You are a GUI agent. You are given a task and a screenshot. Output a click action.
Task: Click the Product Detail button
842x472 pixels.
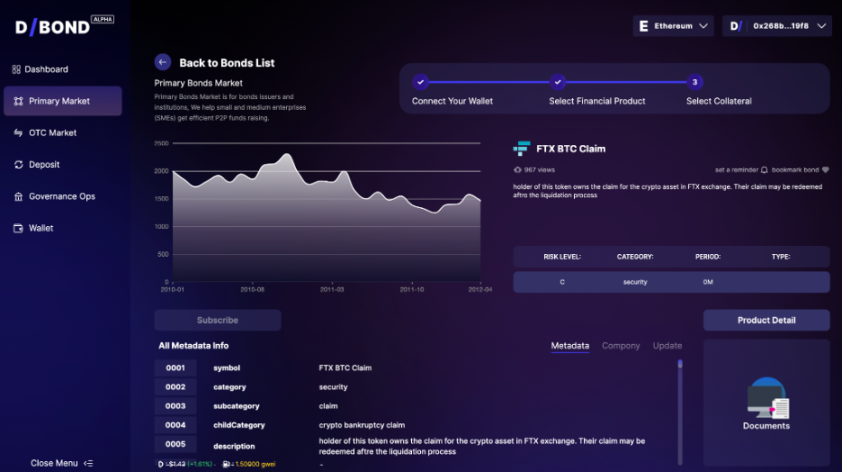click(766, 320)
